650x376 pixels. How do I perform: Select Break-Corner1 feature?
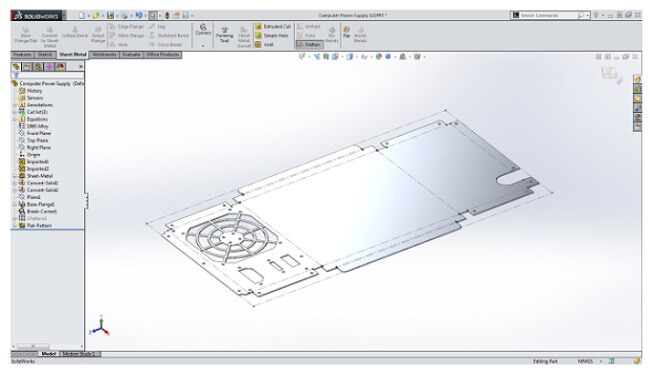[x=38, y=211]
